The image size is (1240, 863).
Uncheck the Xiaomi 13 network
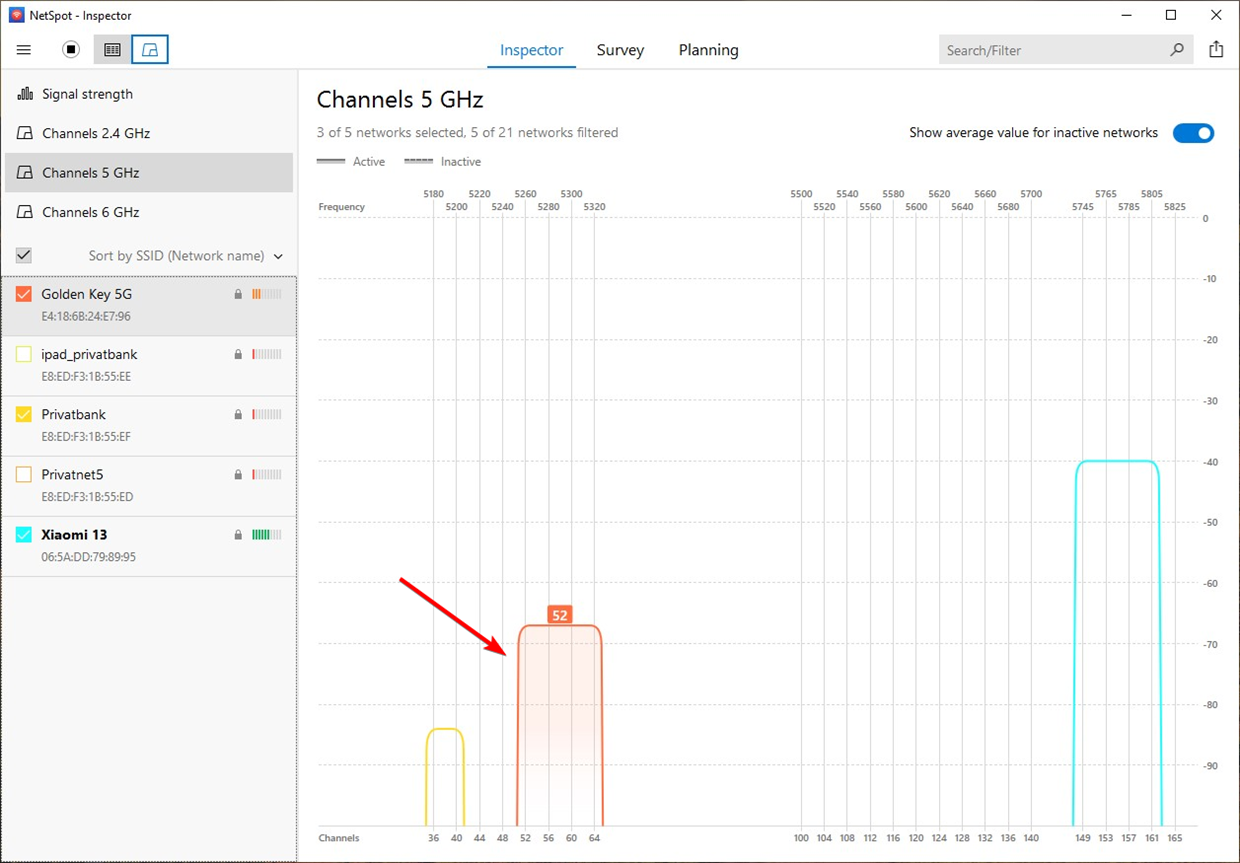tap(23, 534)
